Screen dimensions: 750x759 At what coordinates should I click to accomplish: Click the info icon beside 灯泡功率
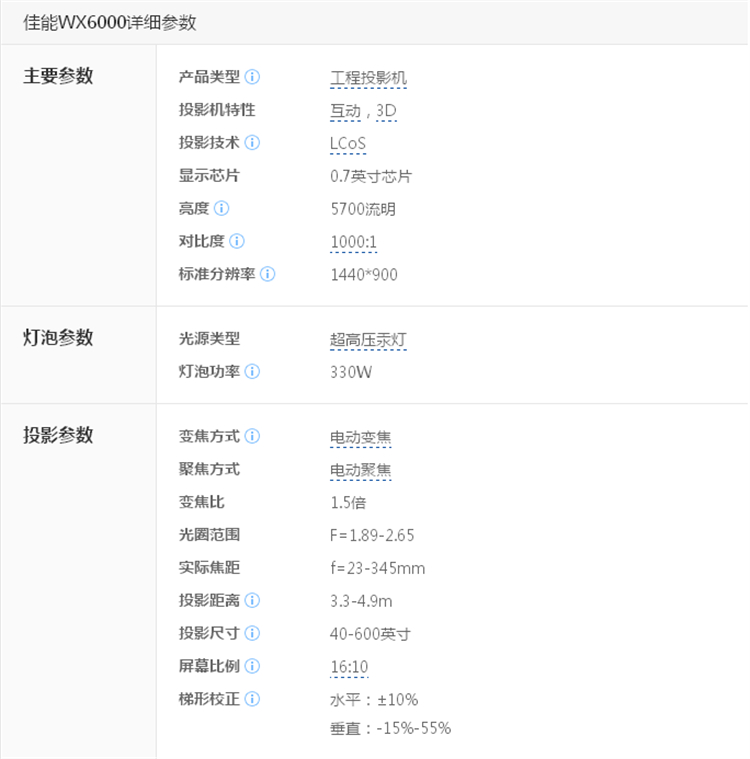[253, 372]
